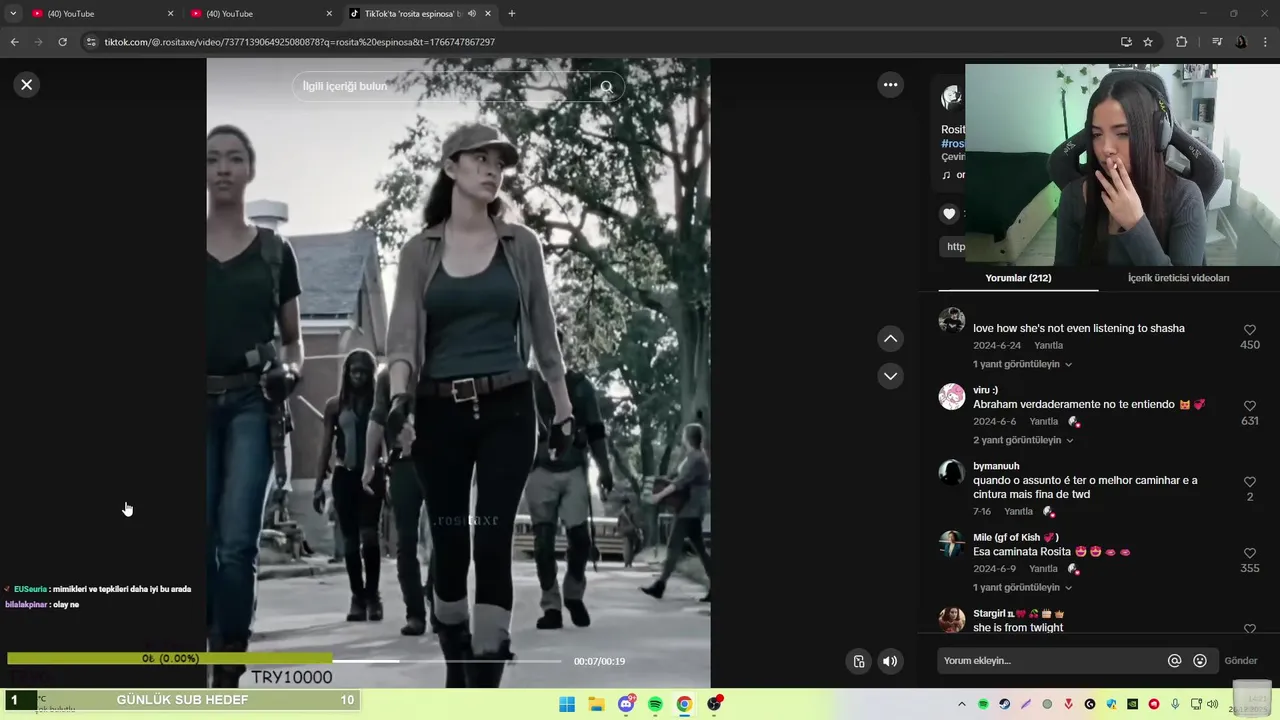This screenshot has width=1280, height=720.
Task: Expand '2 yanıt görüntüleyin' replies
Action: pos(1023,440)
